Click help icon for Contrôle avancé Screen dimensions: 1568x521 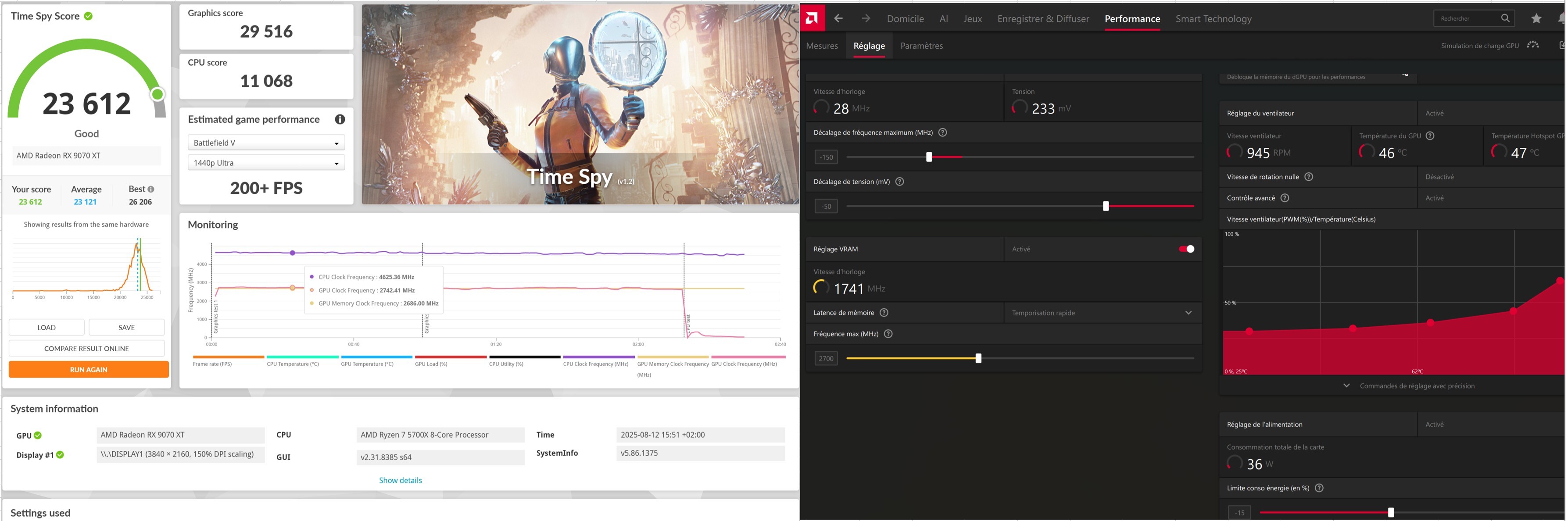point(1285,198)
